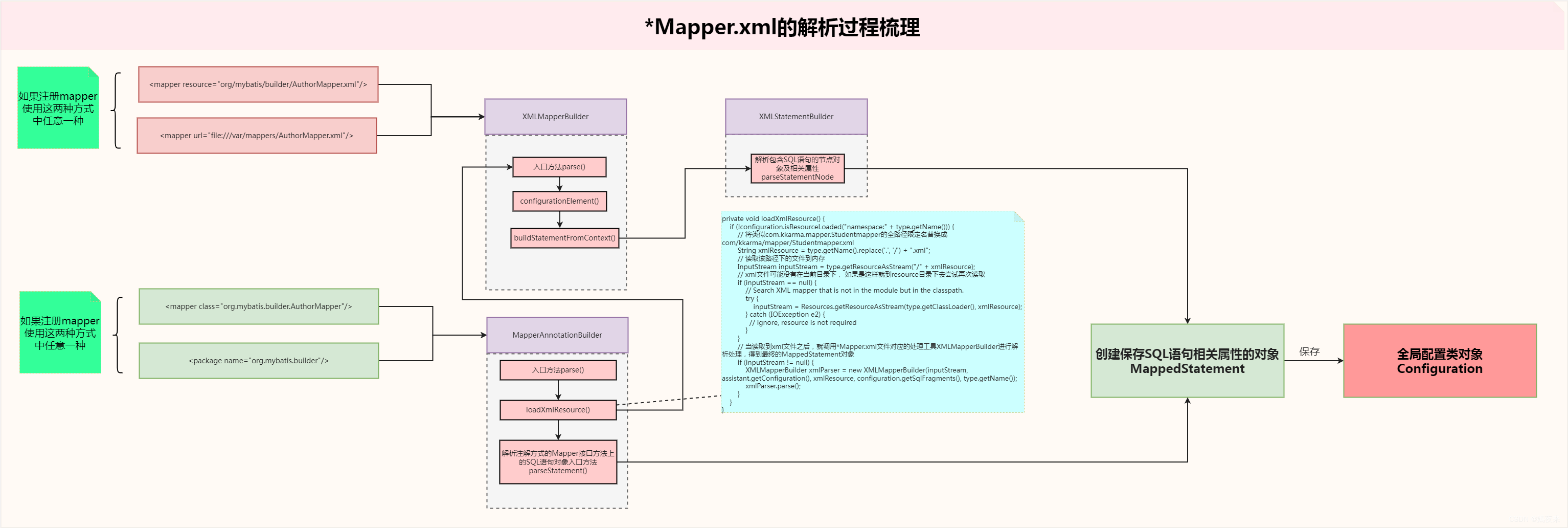1568x528 pixels.
Task: Click the cyan loadXmlResource code note
Action: pos(872,312)
